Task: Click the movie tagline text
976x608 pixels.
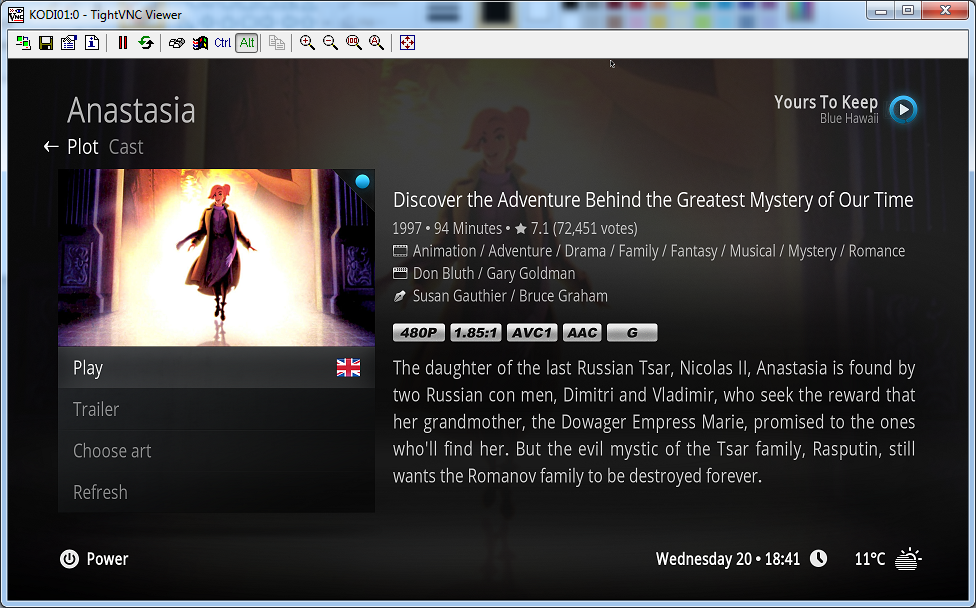Action: (653, 200)
